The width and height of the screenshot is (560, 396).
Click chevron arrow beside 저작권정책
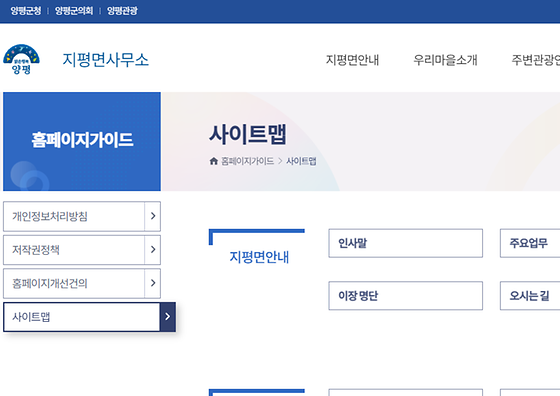pyautogui.click(x=153, y=250)
